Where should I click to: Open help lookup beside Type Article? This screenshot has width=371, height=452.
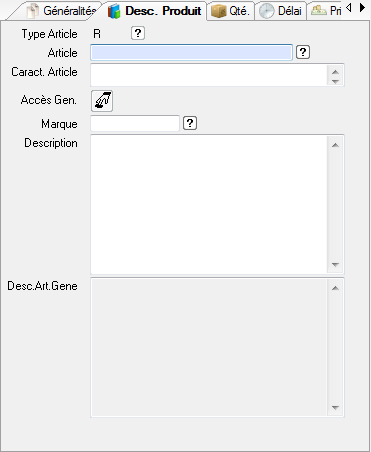pyautogui.click(x=138, y=33)
